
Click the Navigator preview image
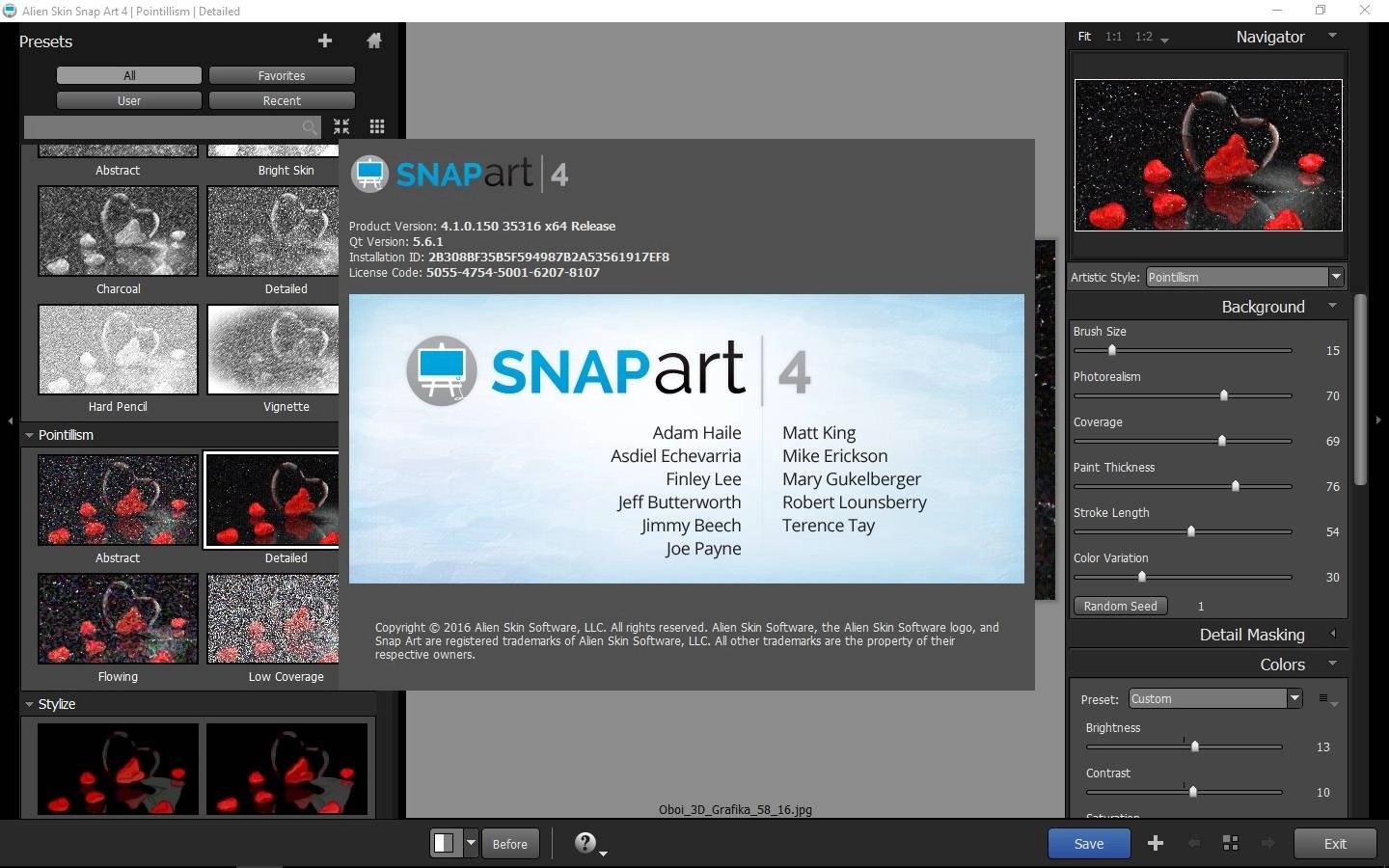1209,155
